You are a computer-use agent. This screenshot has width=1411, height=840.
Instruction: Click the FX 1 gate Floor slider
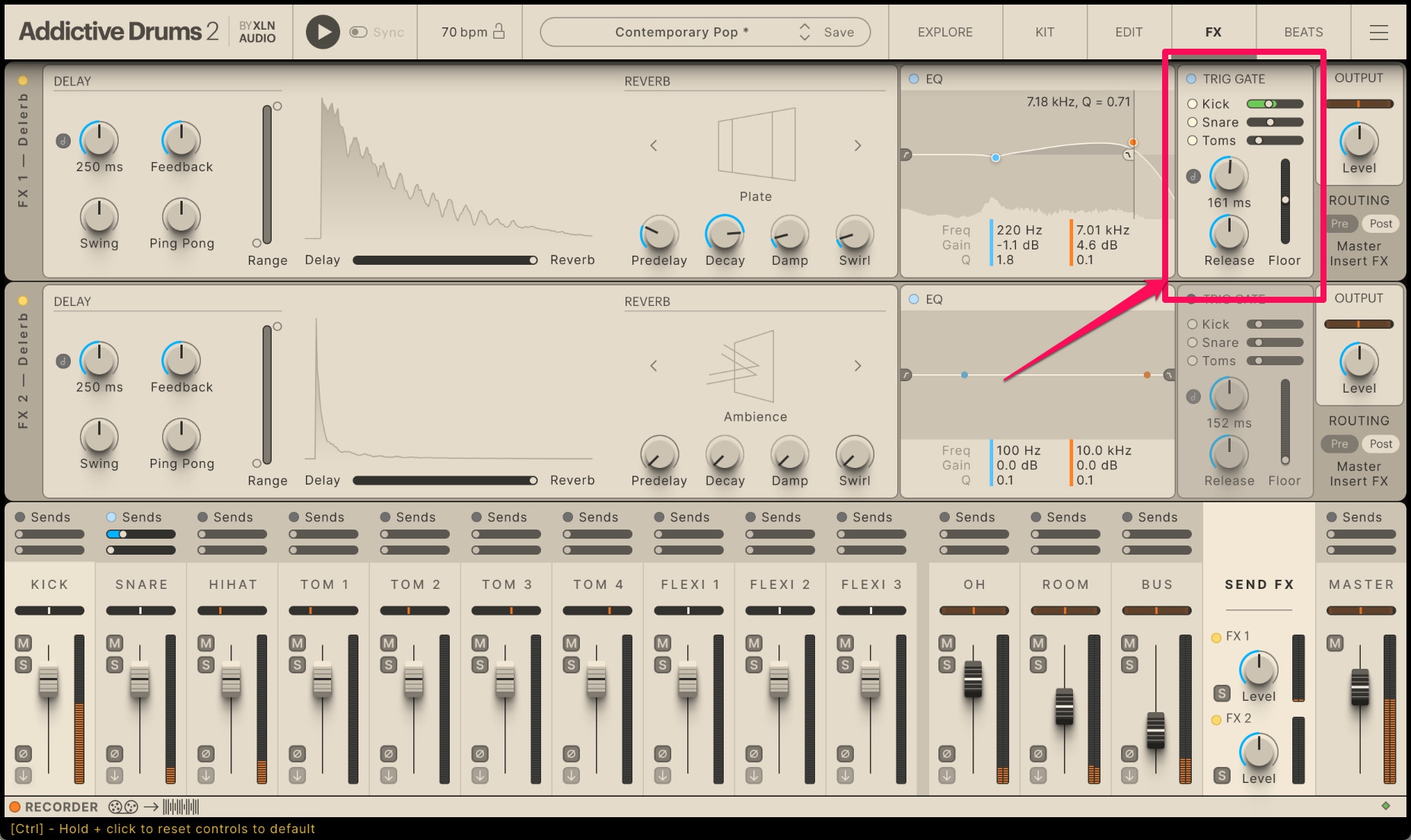tap(1285, 201)
